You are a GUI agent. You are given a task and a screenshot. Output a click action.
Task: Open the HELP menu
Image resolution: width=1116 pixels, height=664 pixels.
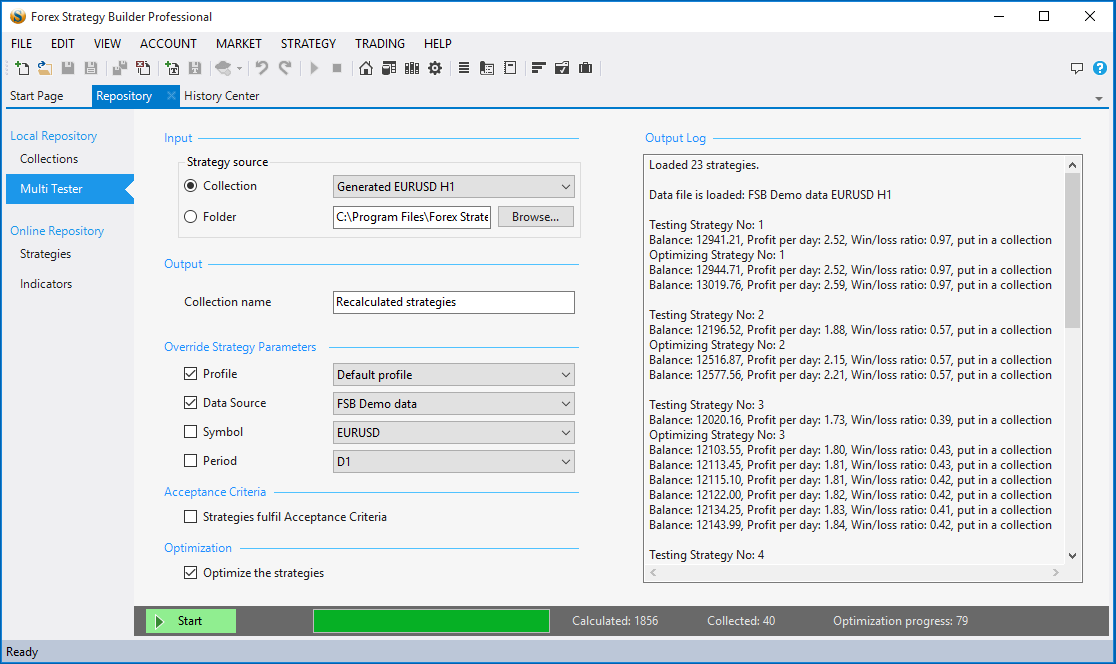tap(438, 43)
